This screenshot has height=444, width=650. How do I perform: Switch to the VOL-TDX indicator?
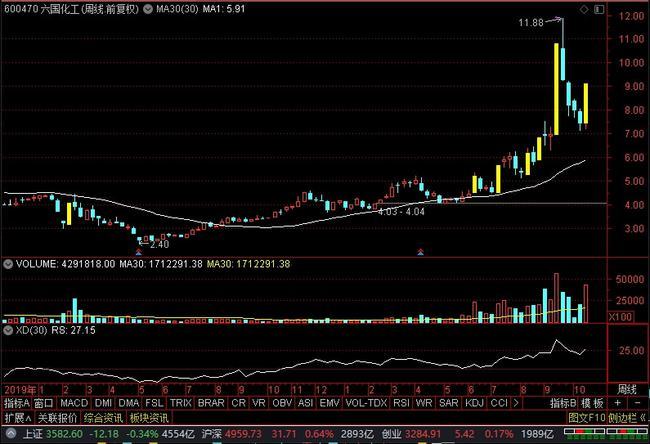(x=366, y=403)
